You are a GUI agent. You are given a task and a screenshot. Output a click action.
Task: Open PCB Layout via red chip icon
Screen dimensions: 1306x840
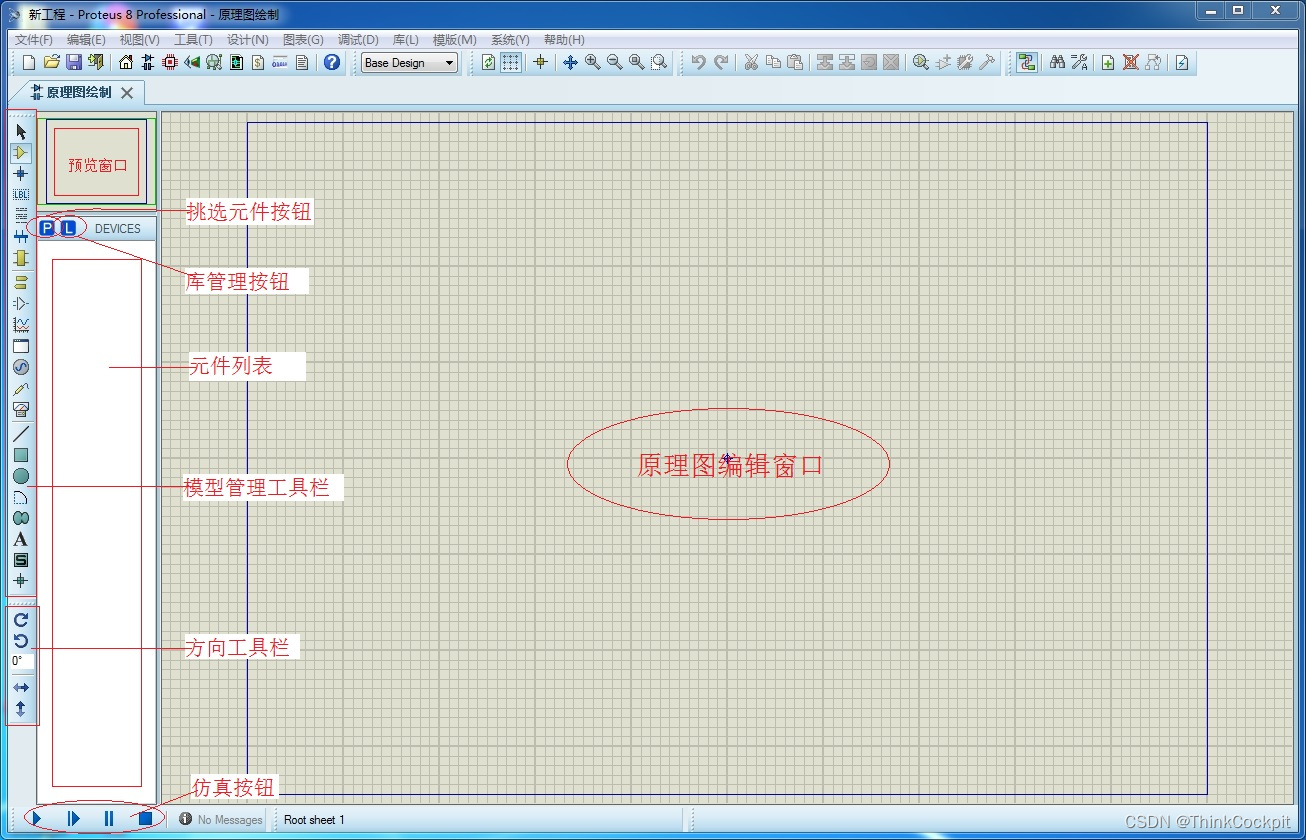pyautogui.click(x=170, y=63)
